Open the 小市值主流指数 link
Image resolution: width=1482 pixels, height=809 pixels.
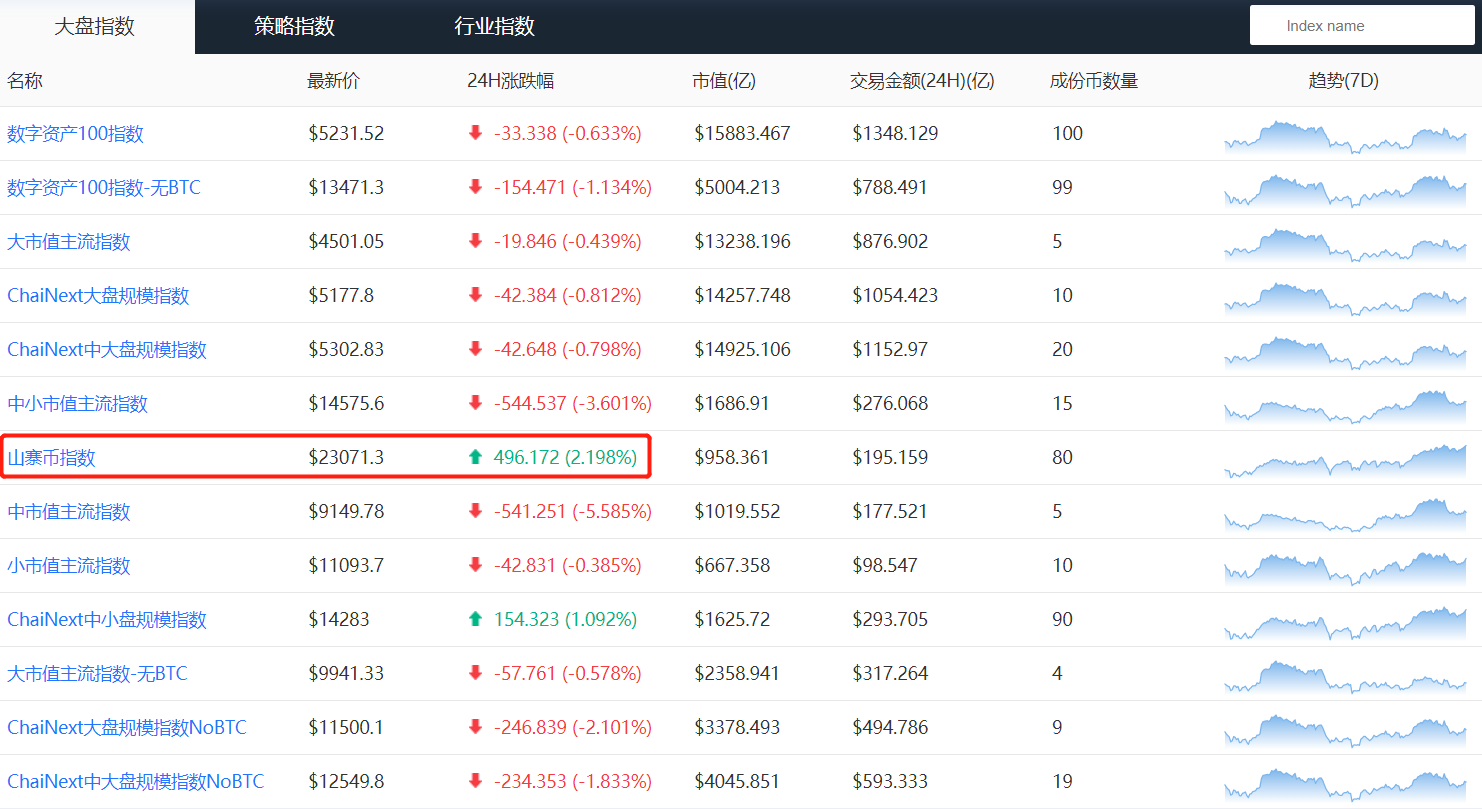(x=69, y=566)
